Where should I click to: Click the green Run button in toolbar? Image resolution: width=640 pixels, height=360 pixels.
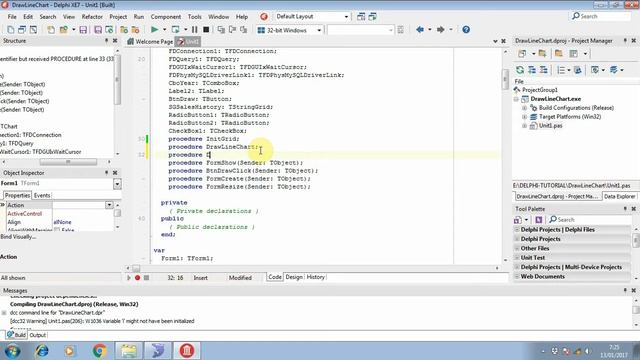pyautogui.click(x=154, y=30)
